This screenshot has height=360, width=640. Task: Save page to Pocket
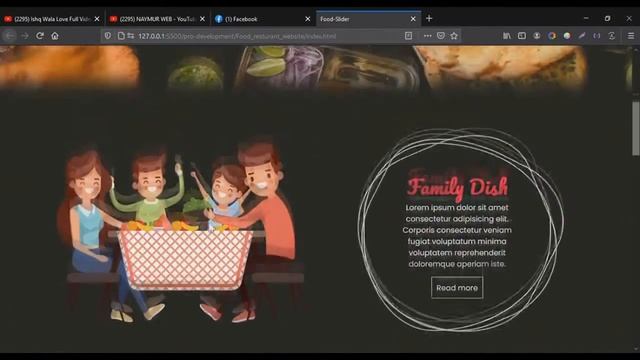click(x=441, y=36)
